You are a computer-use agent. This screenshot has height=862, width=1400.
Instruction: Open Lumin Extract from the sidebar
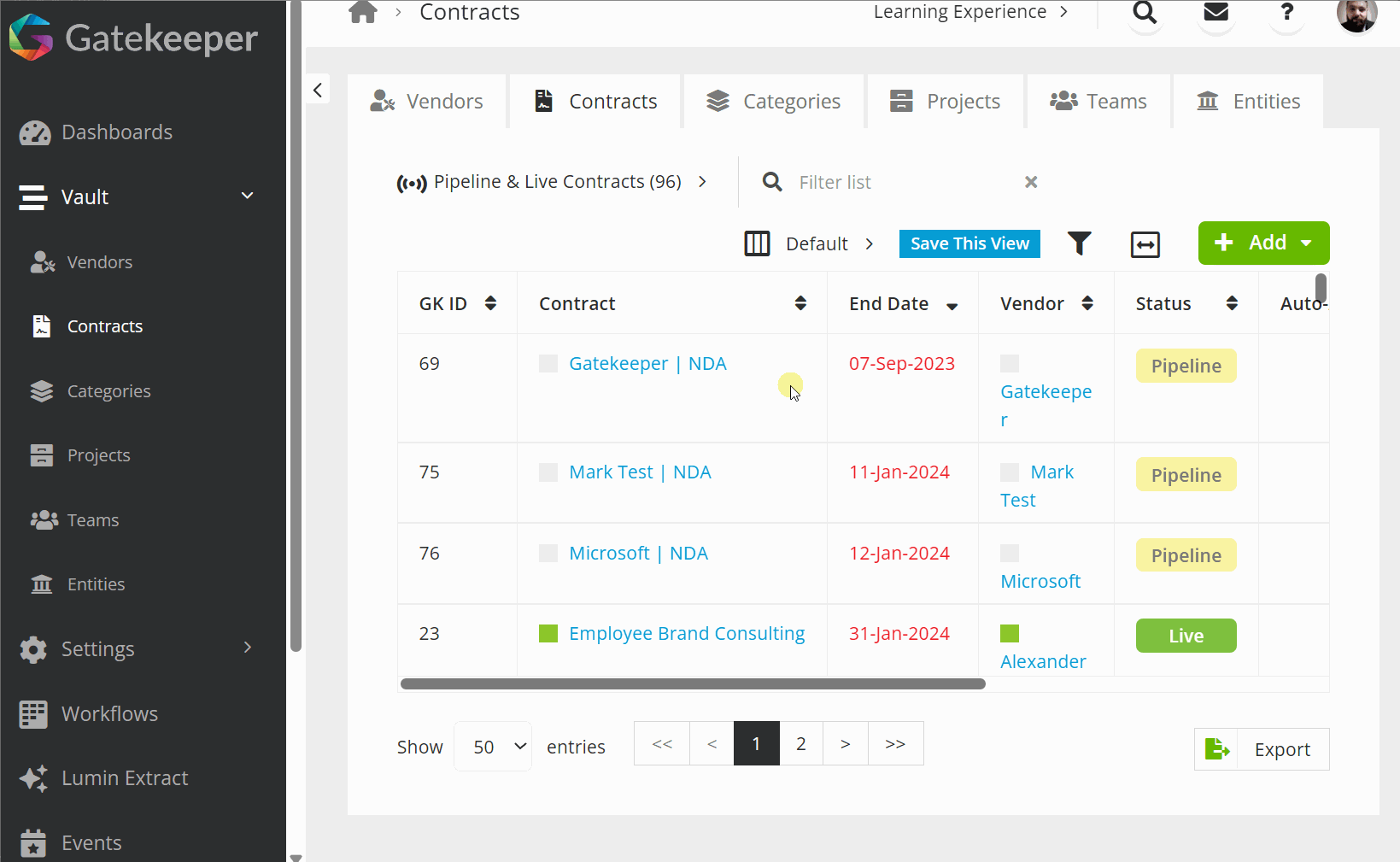coord(103,778)
